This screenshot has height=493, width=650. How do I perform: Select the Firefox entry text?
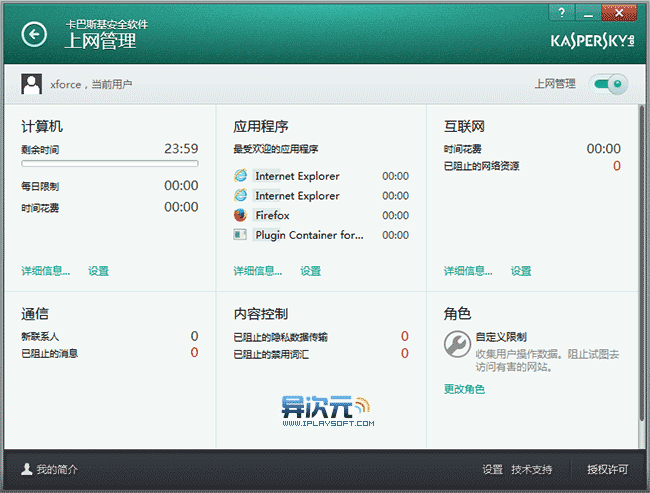tap(272, 215)
